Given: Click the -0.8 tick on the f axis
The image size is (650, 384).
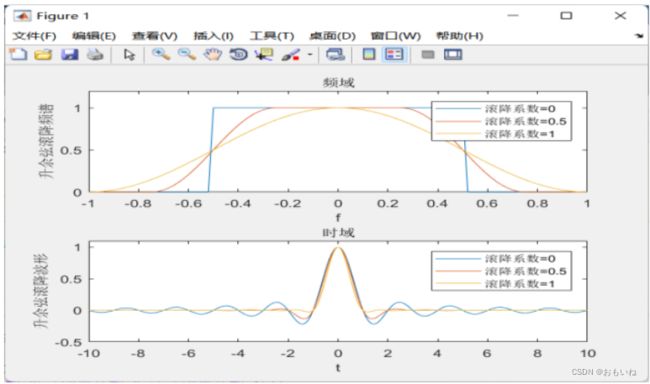Looking at the screenshot, I should pyautogui.click(x=138, y=204).
